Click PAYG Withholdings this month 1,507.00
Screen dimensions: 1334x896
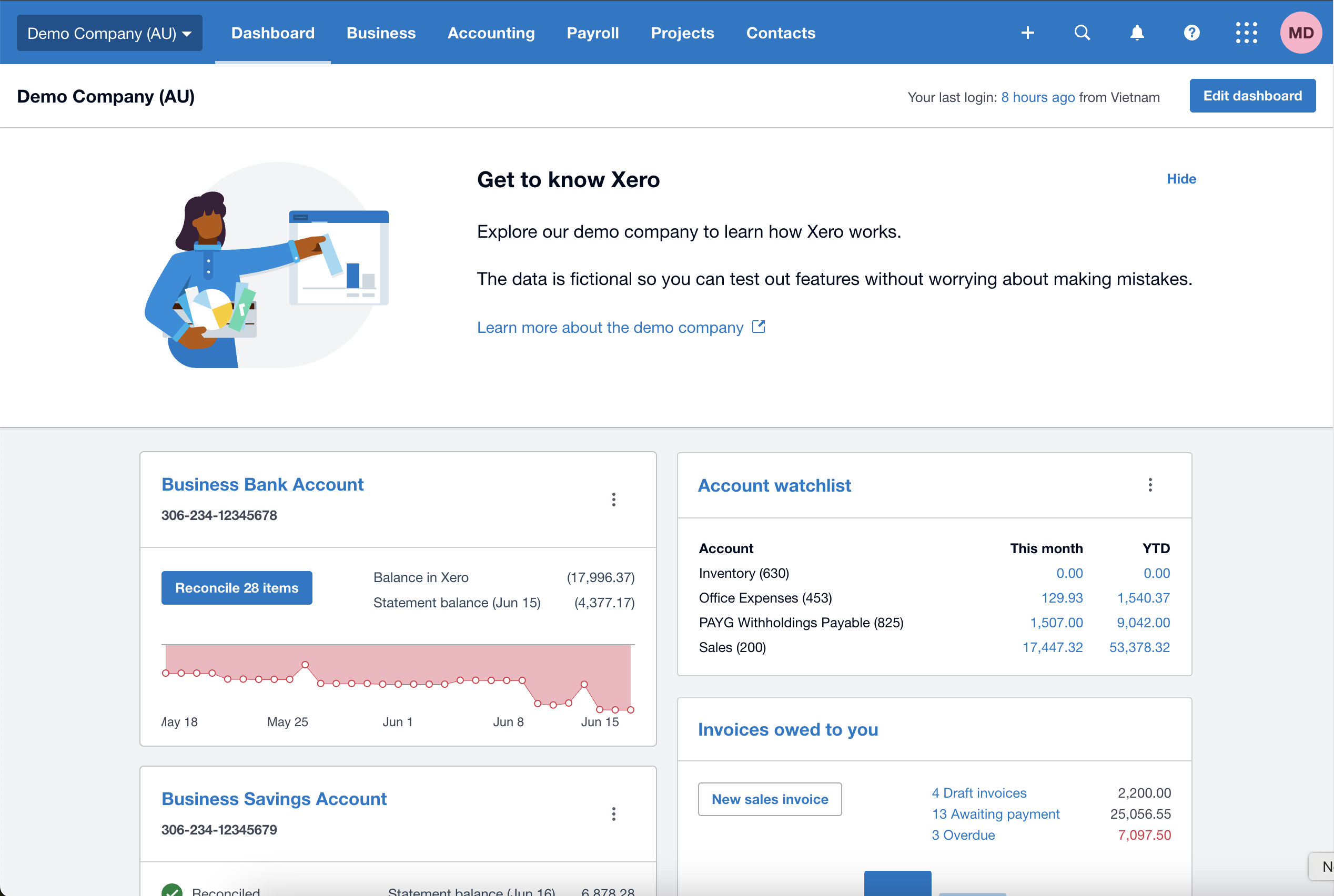point(1056,622)
